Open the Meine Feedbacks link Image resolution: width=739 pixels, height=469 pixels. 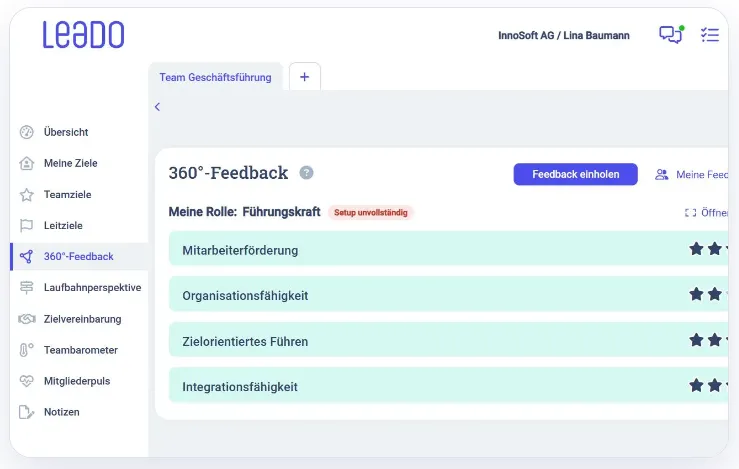[702, 175]
